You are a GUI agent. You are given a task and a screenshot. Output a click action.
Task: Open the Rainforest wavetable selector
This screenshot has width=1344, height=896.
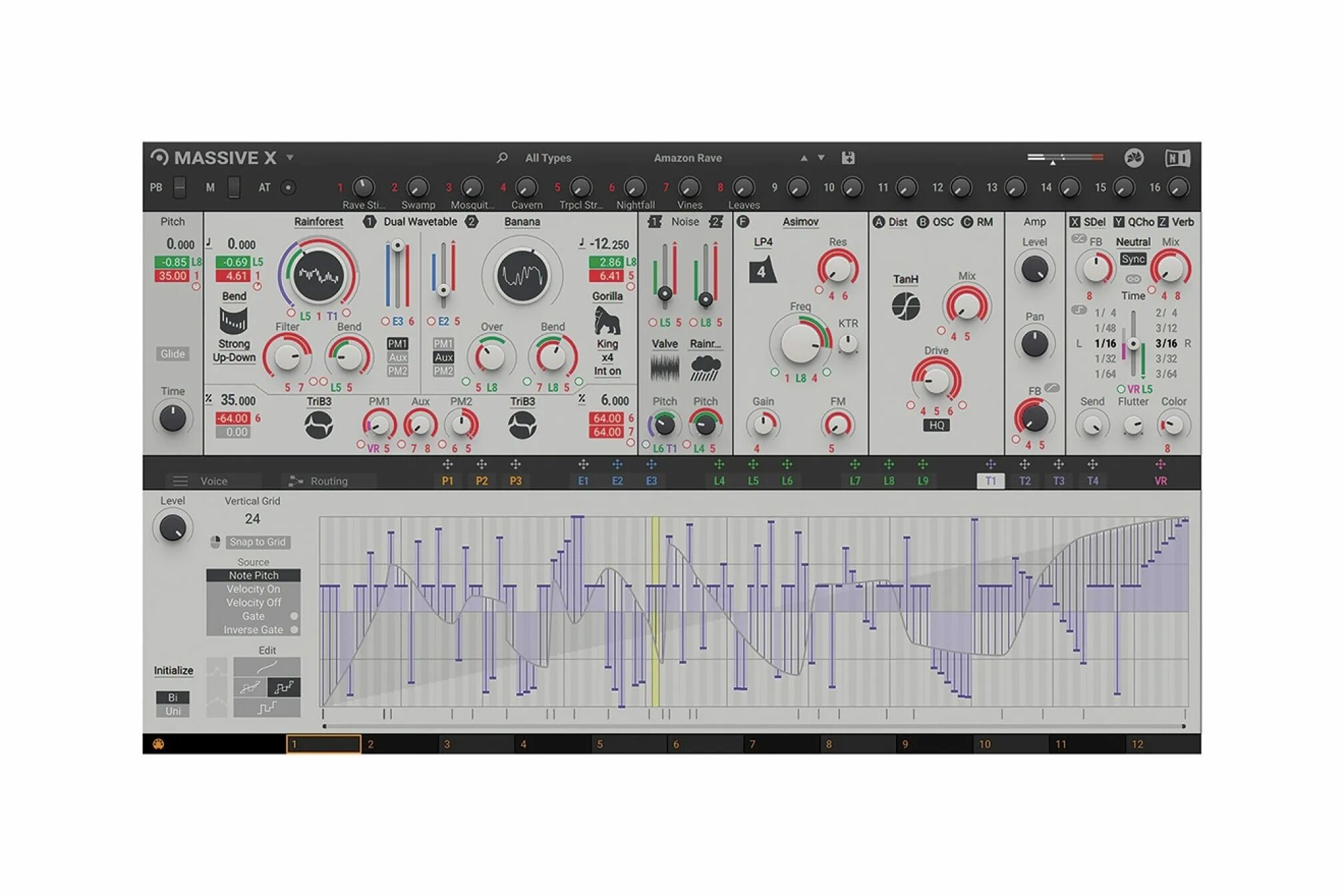point(318,222)
